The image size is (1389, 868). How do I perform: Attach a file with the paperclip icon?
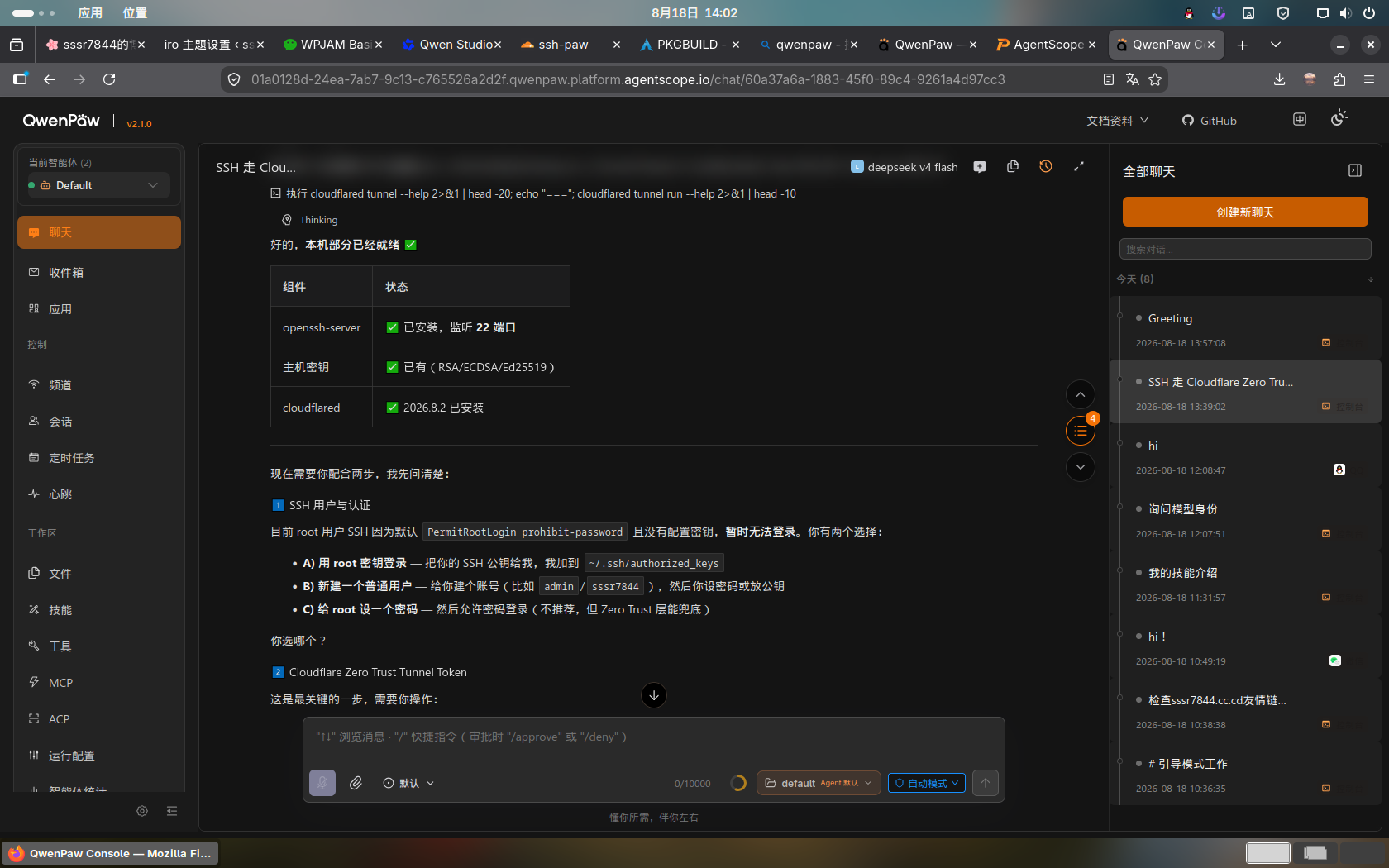pos(356,783)
